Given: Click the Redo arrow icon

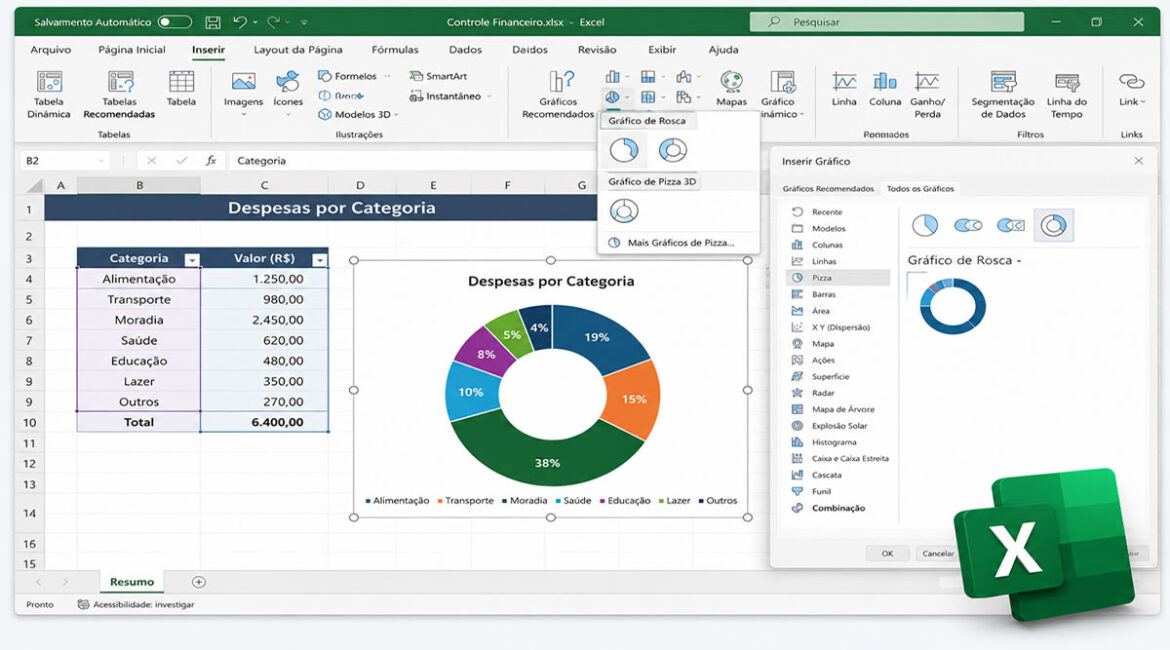Looking at the screenshot, I should (273, 22).
